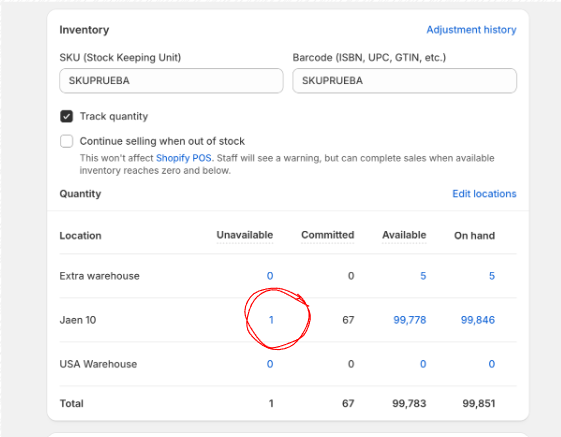
Task: Open the Shopify POS link
Action: click(x=184, y=158)
